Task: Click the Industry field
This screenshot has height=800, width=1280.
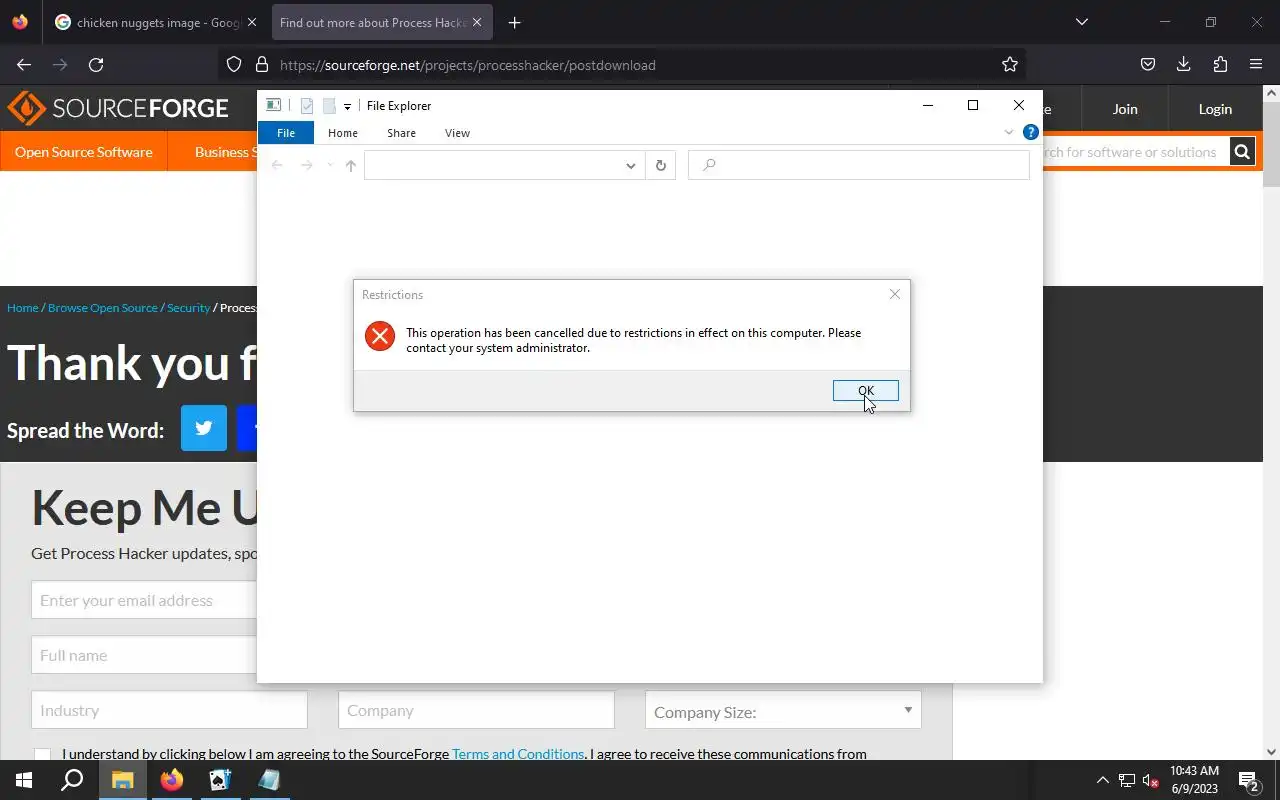Action: pos(169,710)
